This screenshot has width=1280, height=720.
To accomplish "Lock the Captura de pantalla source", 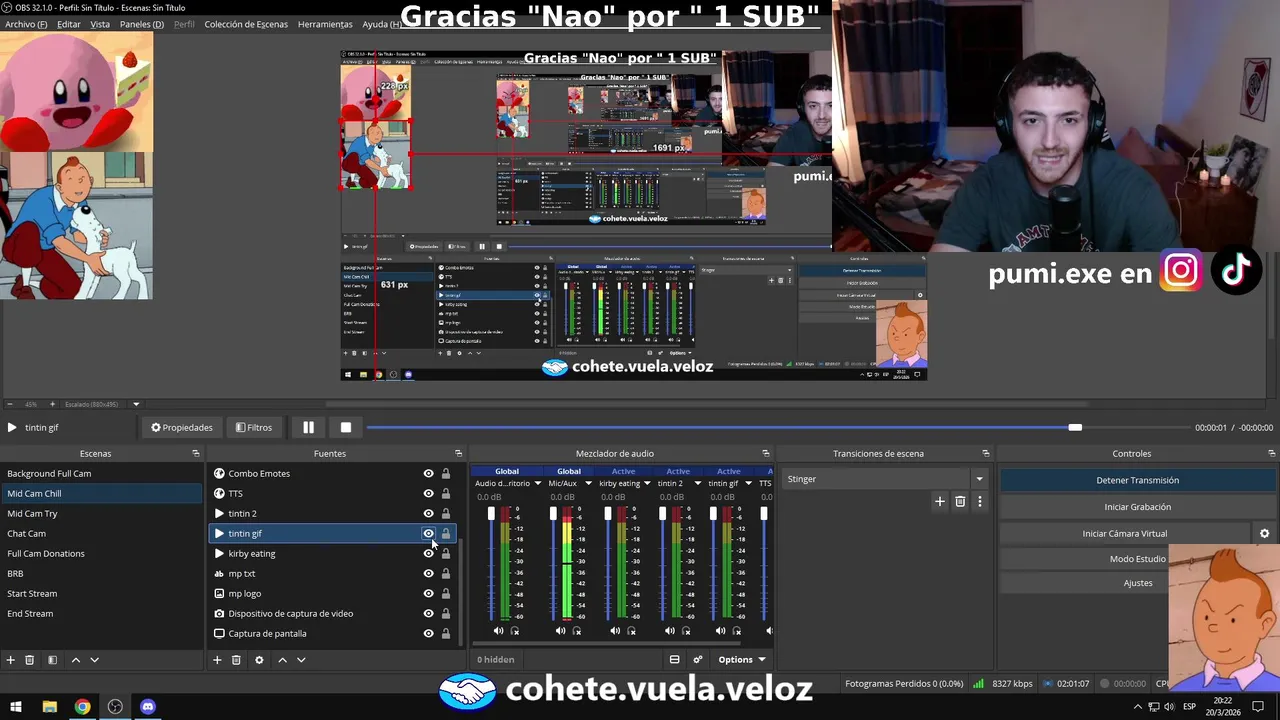I will [x=446, y=634].
